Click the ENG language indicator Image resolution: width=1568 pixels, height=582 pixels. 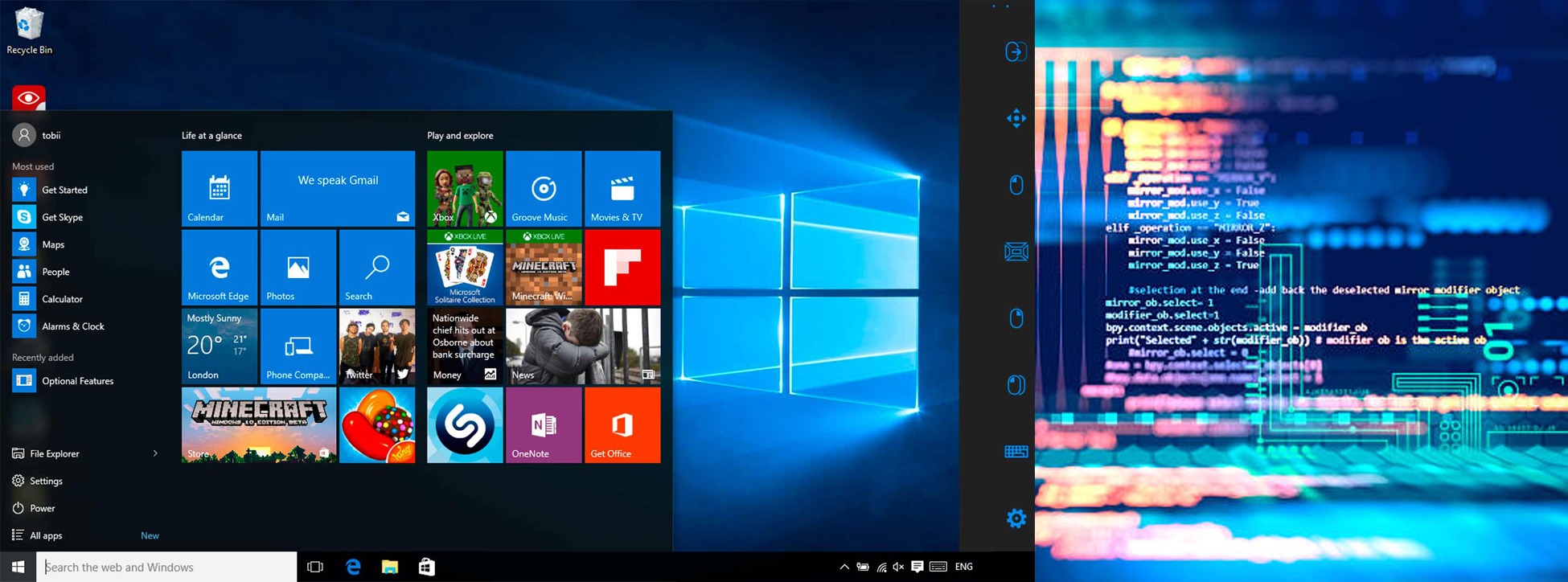click(x=964, y=567)
